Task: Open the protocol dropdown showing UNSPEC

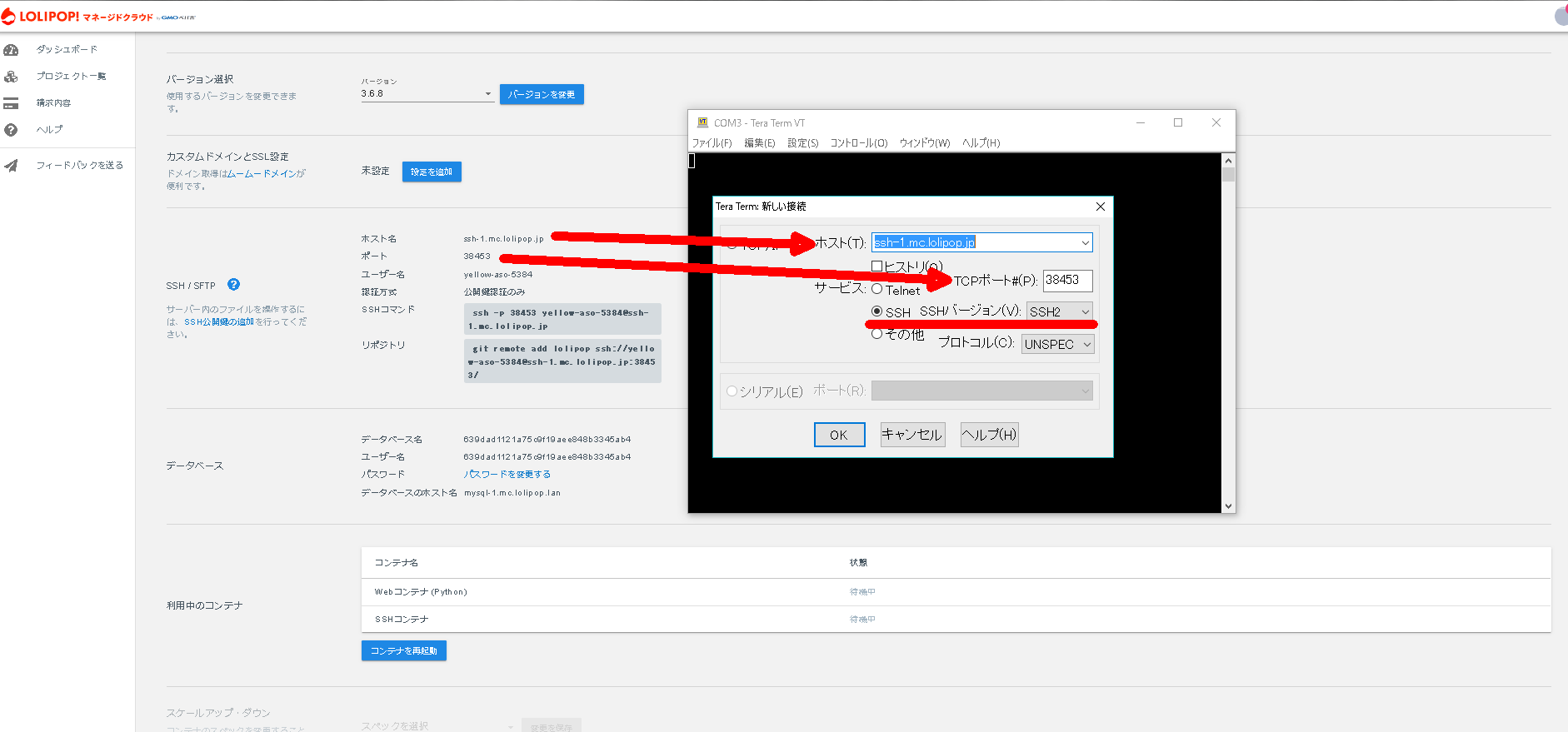Action: [1058, 344]
